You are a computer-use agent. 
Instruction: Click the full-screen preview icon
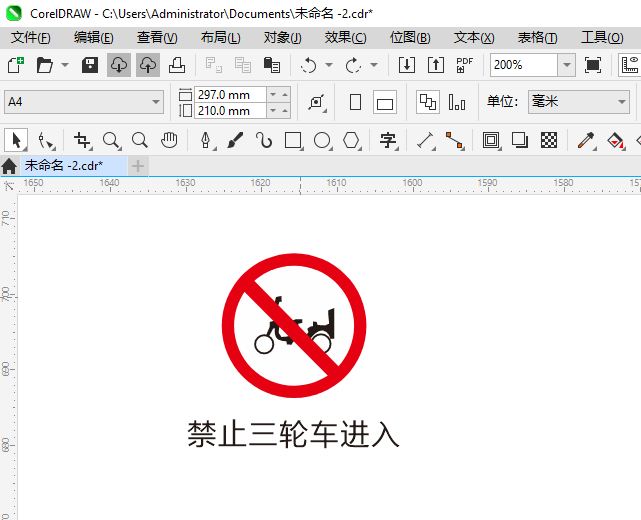pos(593,65)
